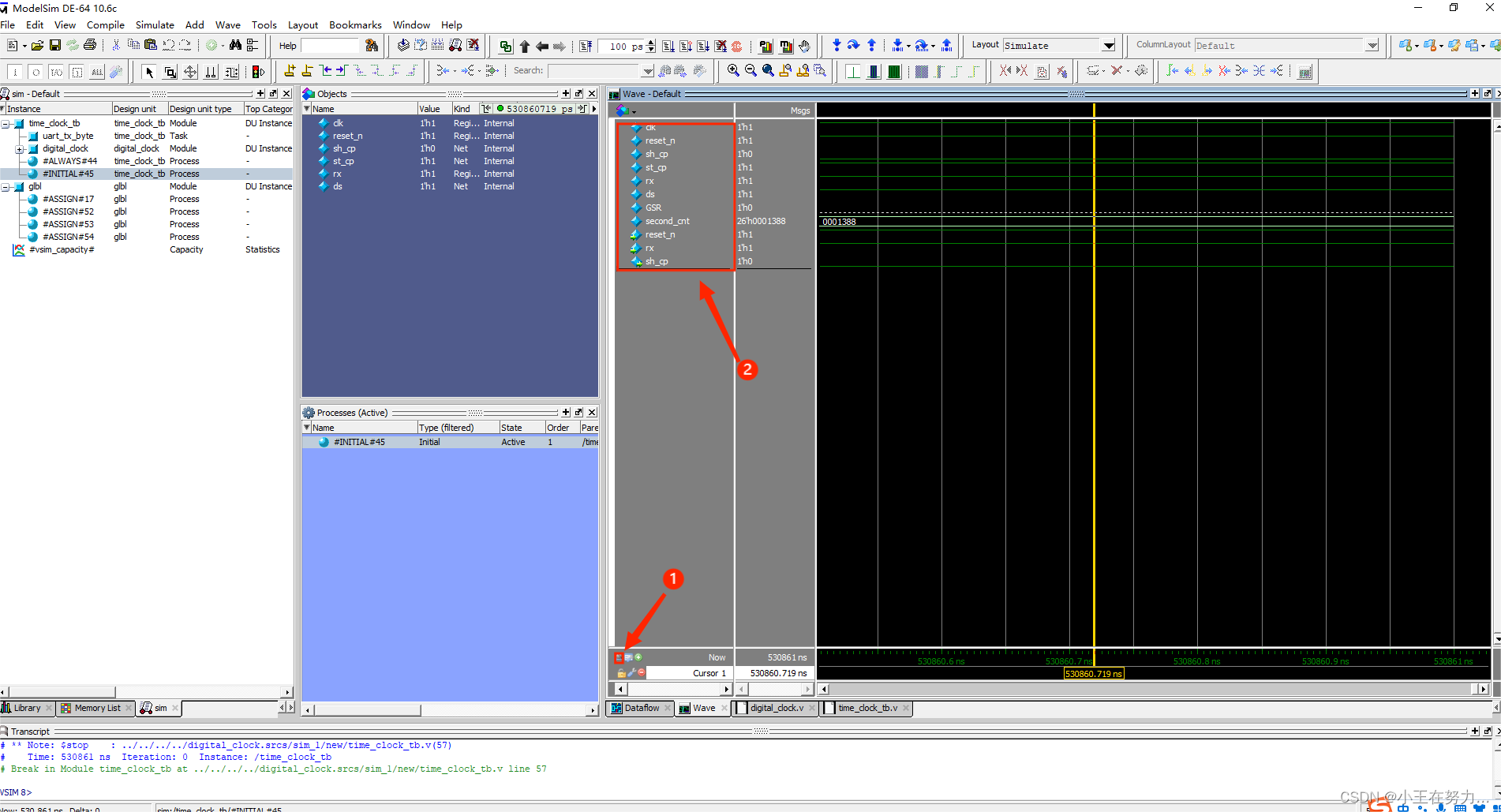This screenshot has height=812, width=1501.
Task: Click the Print icon
Action: (x=90, y=46)
